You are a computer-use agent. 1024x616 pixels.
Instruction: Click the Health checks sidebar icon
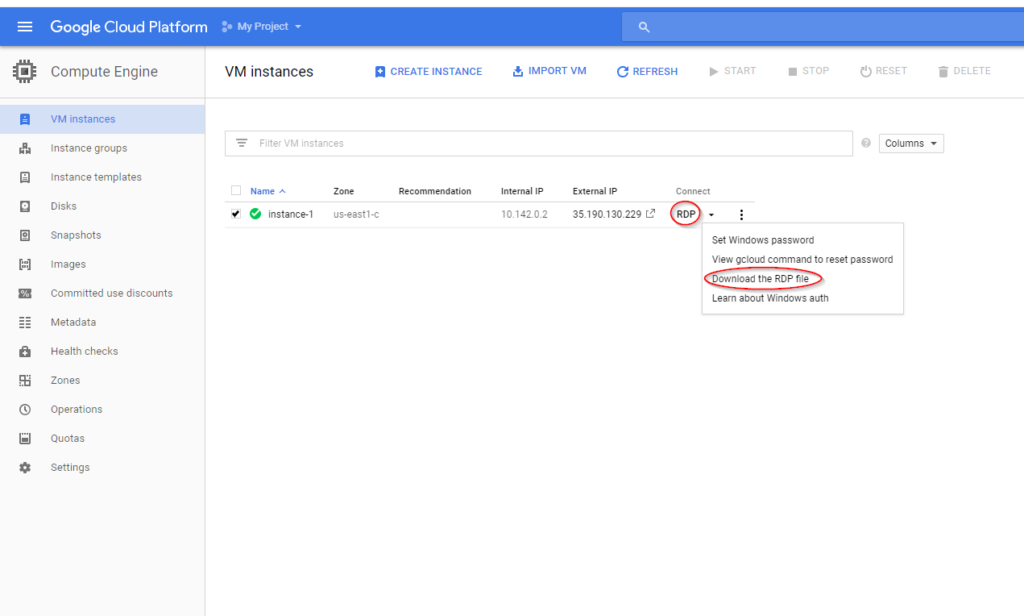pyautogui.click(x=25, y=351)
